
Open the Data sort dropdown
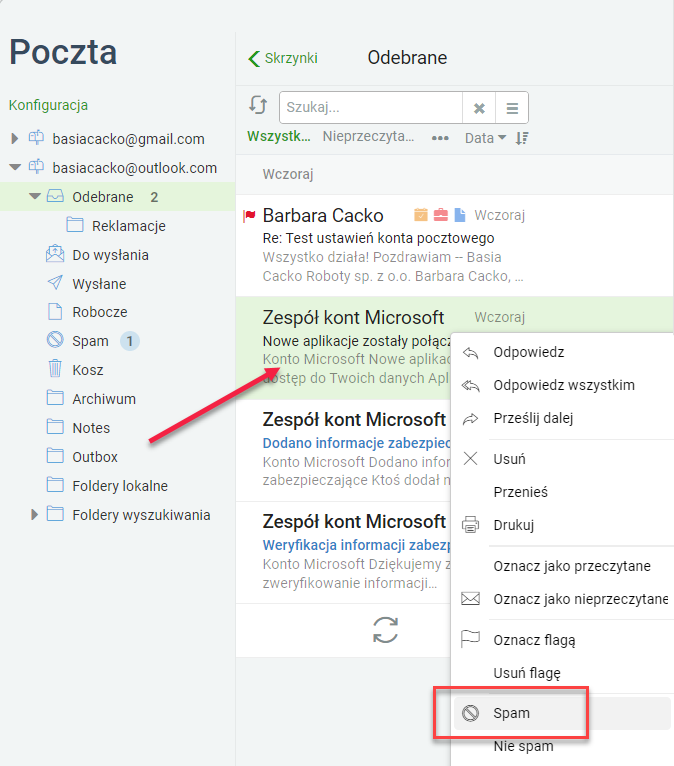pos(485,138)
